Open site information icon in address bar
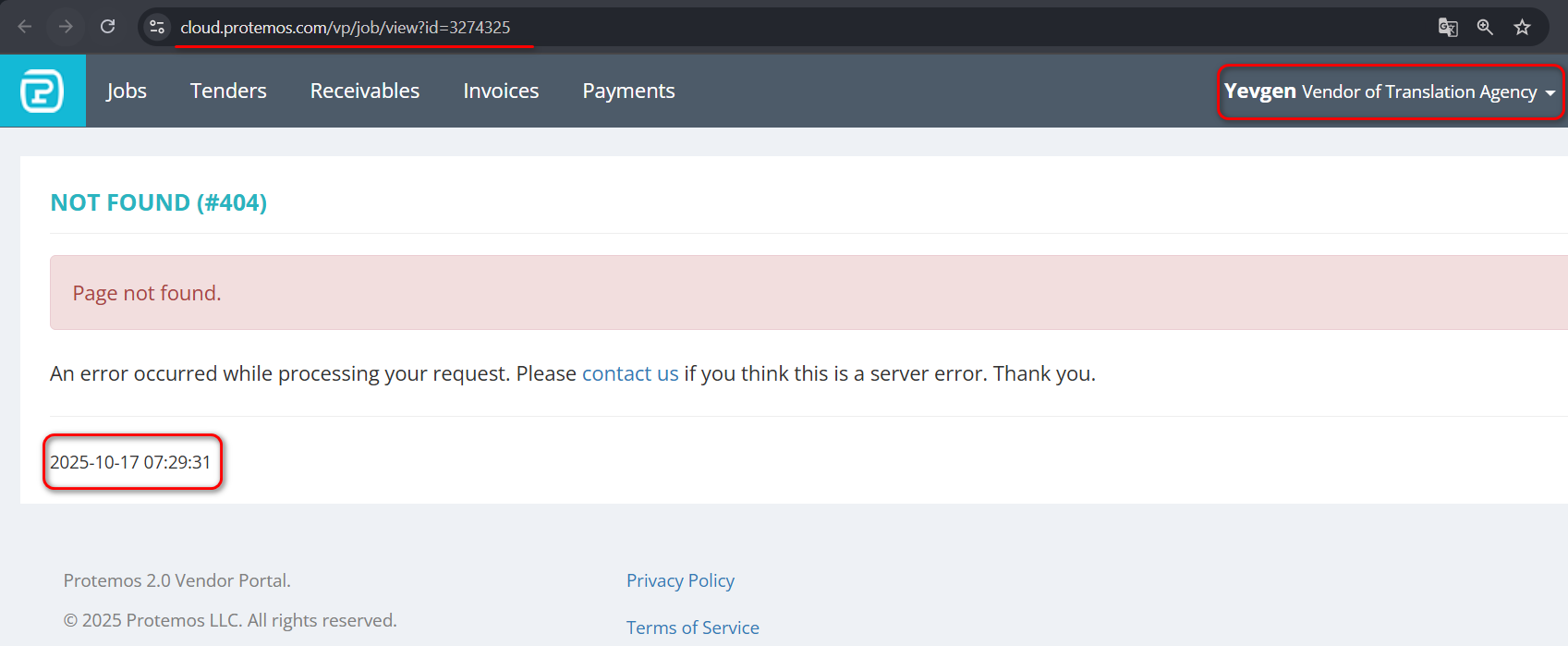The height and width of the screenshot is (646, 1568). pos(157,27)
